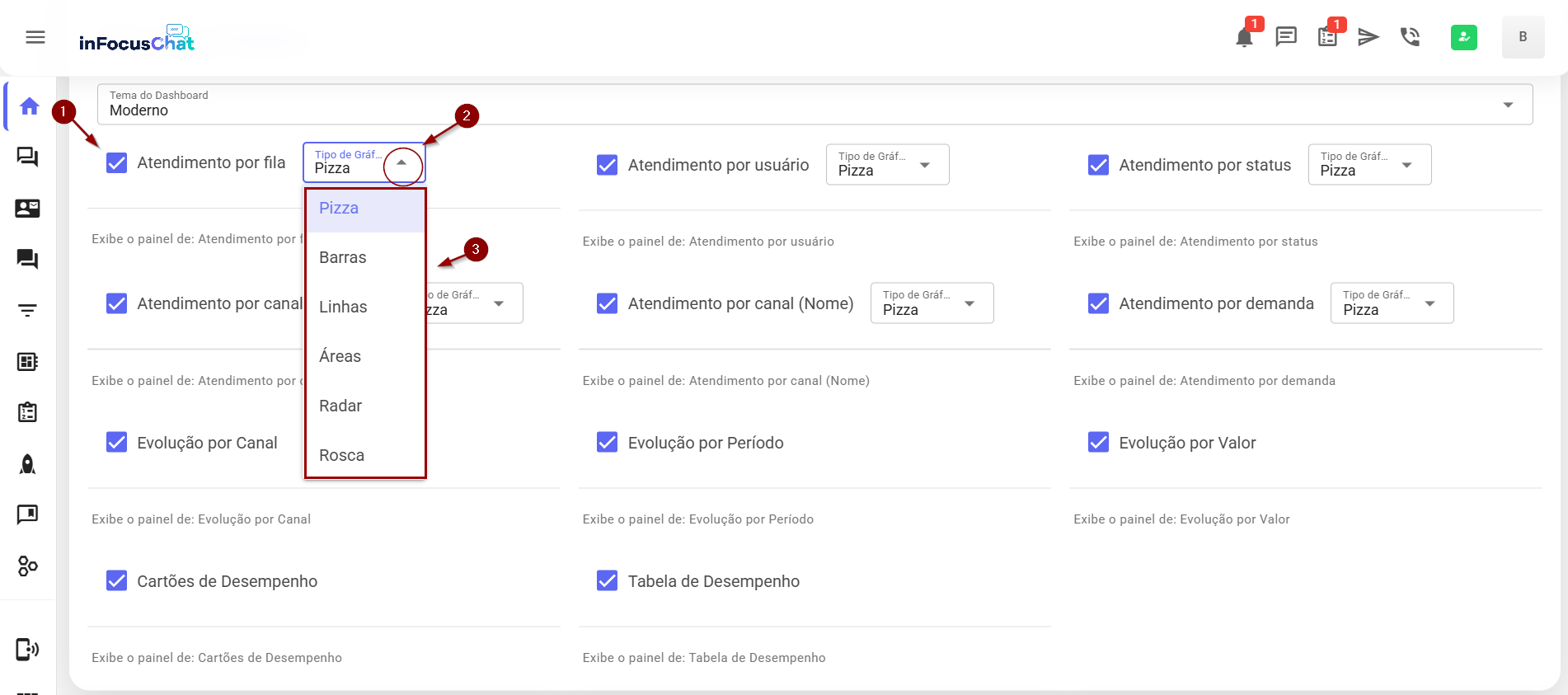This screenshot has height=695, width=1568.
Task: Open chart type dropdown for Atendimento por usuário
Action: (887, 165)
